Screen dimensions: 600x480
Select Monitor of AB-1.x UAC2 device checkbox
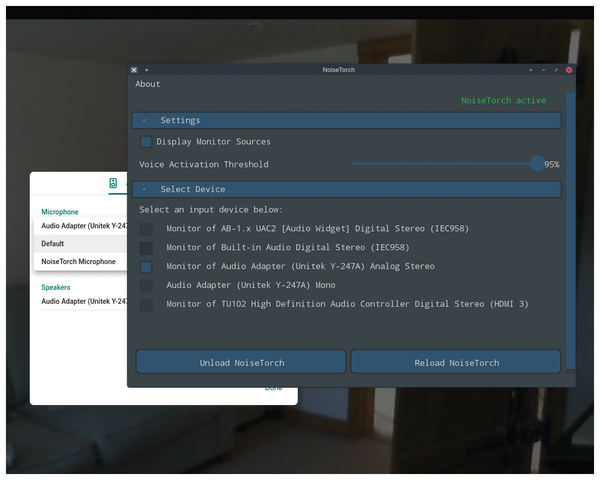(146, 229)
